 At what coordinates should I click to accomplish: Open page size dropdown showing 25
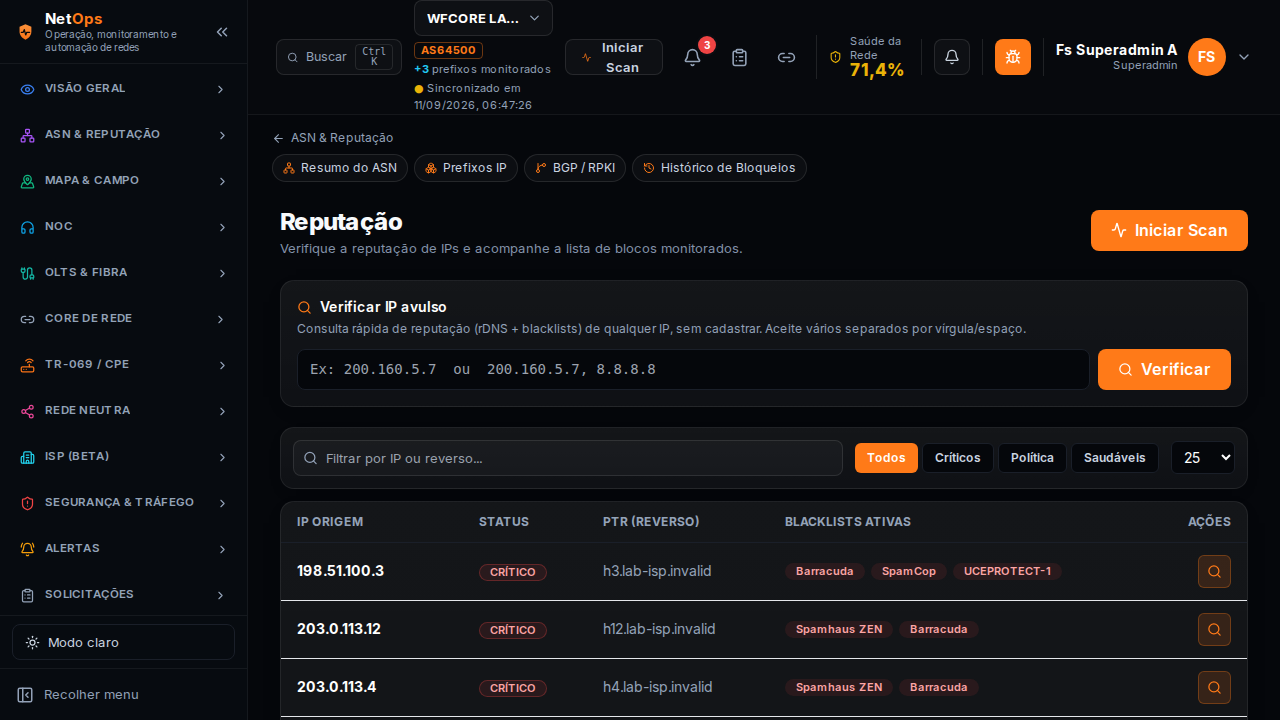pos(1203,458)
